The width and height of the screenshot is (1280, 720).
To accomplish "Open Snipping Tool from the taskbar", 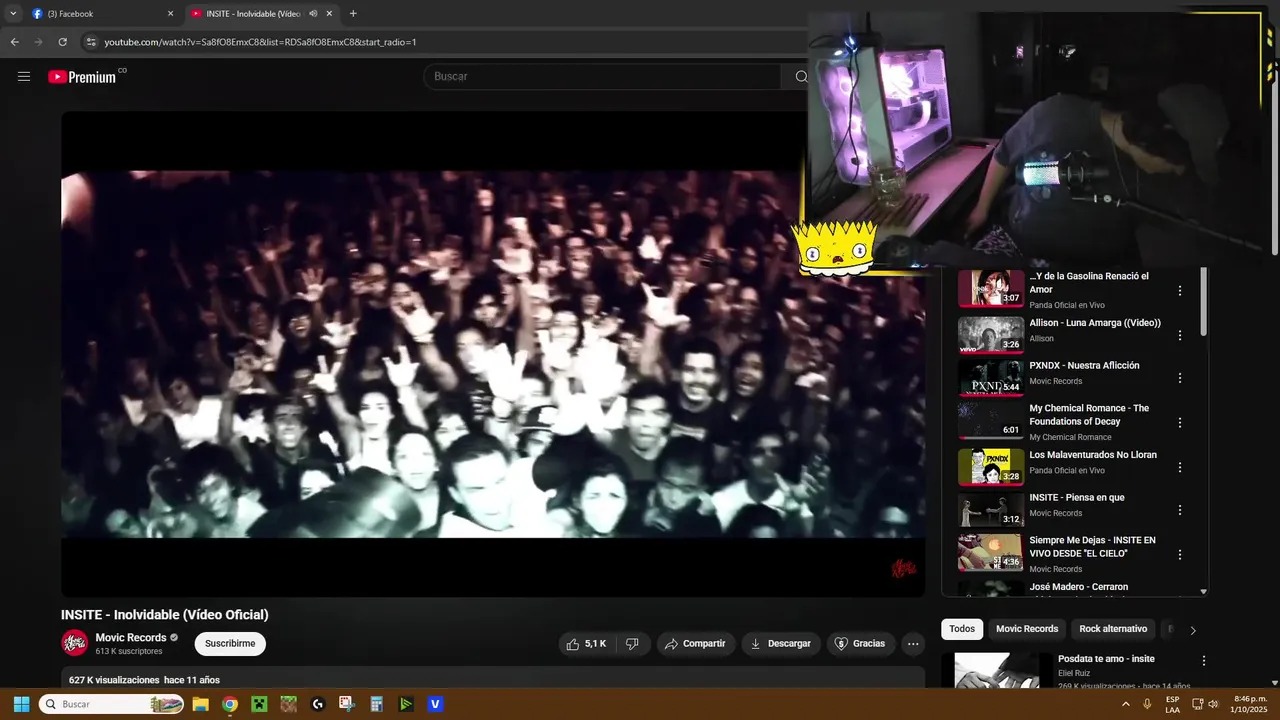I will tap(347, 704).
